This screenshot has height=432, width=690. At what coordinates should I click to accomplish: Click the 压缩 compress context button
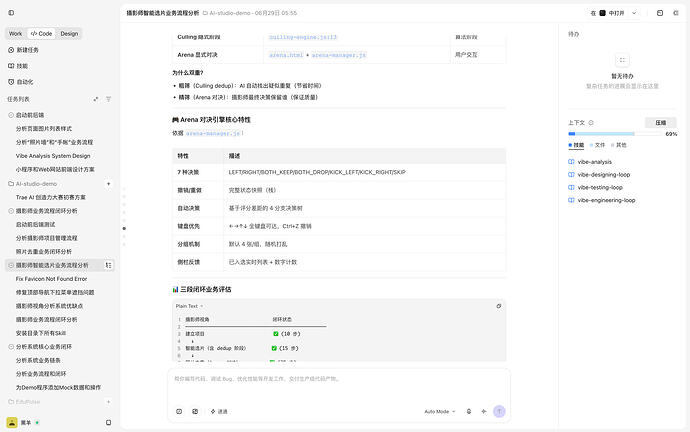pos(661,123)
